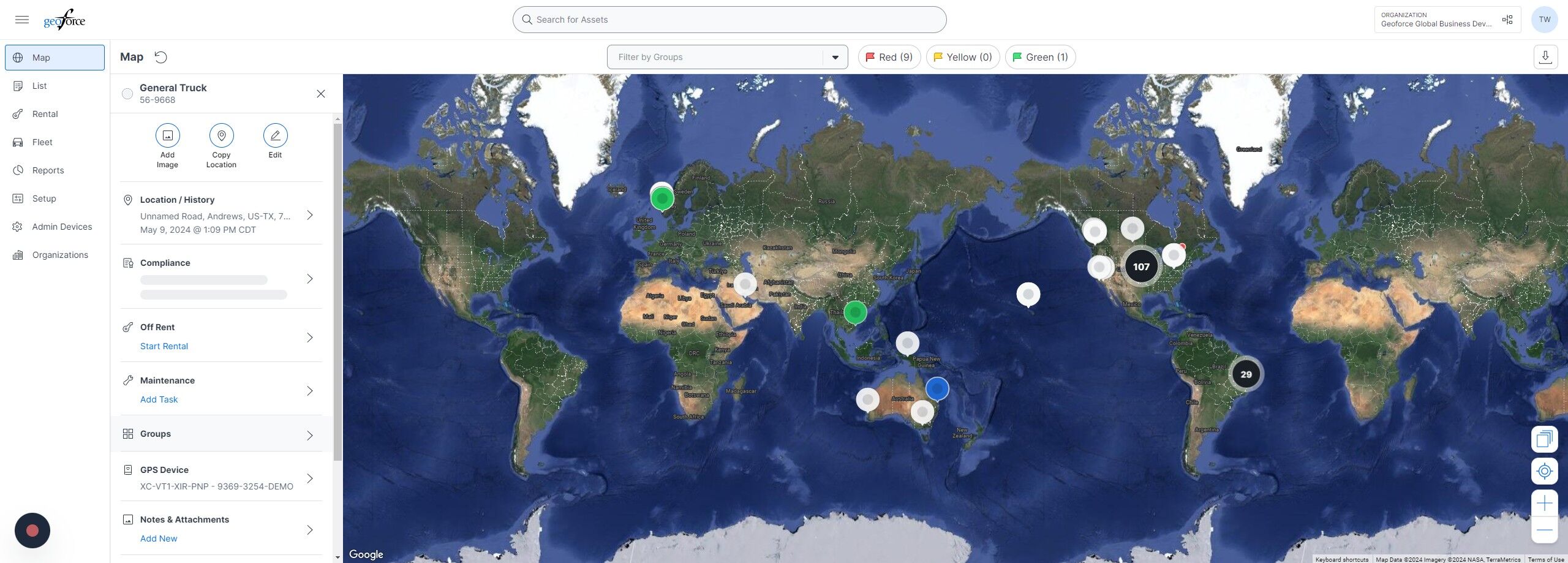Toggle Red (9) flag filter
Viewport: 1568px width, 563px height.
[x=889, y=57]
